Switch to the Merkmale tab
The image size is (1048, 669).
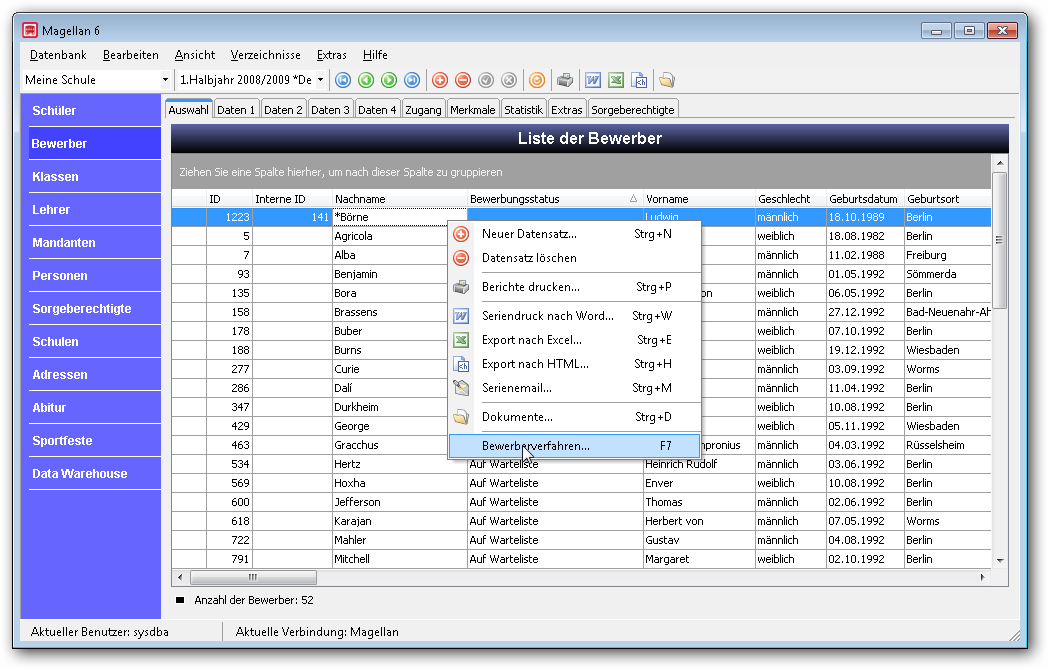click(473, 110)
